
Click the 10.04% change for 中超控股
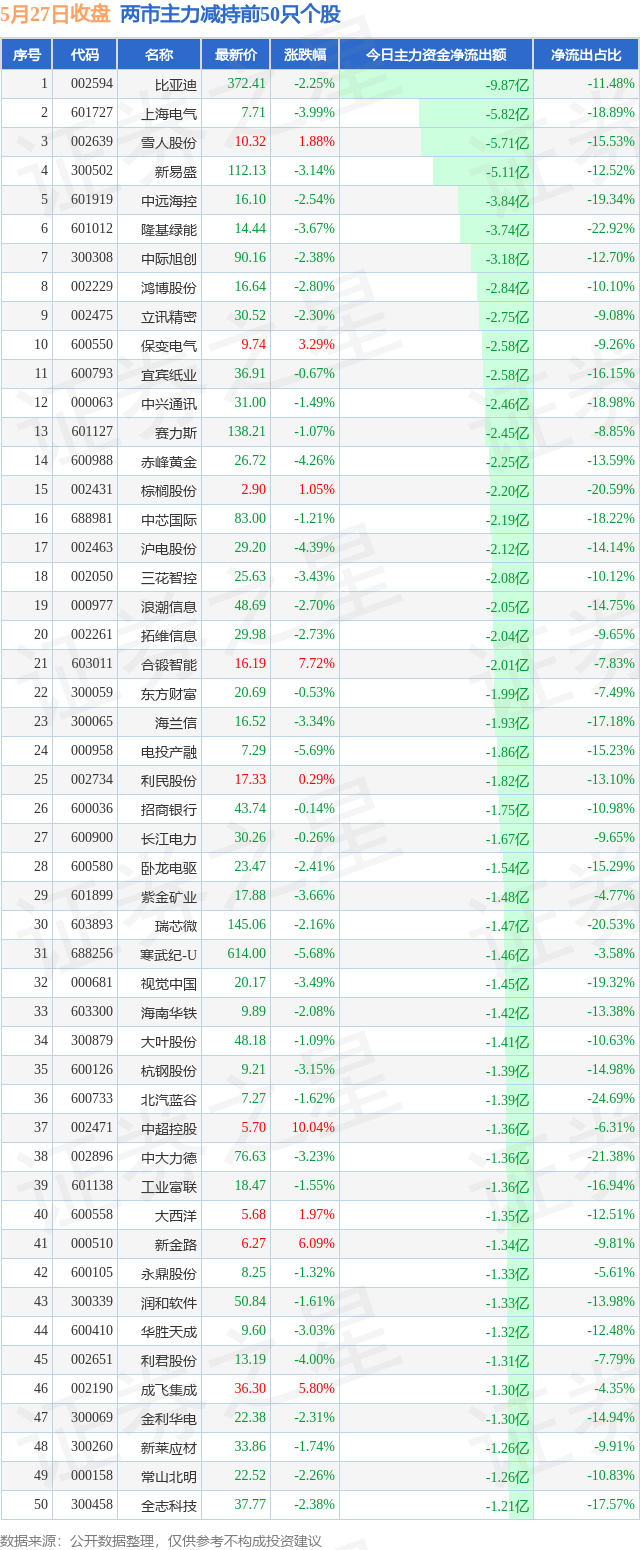click(313, 1128)
